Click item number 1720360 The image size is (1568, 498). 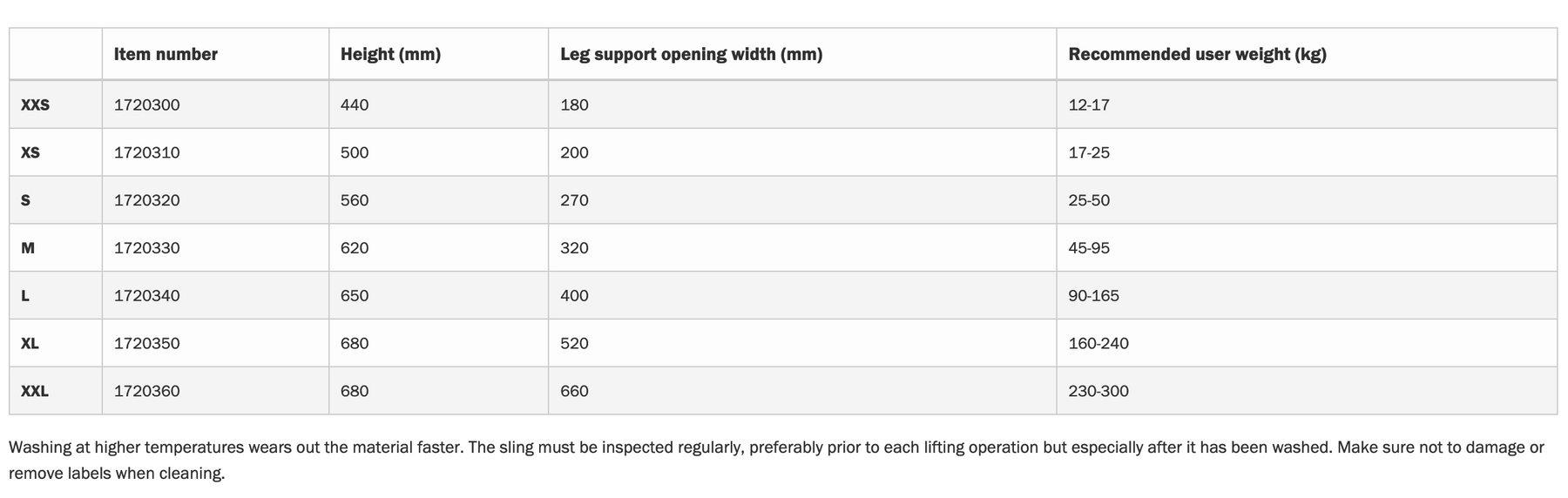(147, 392)
